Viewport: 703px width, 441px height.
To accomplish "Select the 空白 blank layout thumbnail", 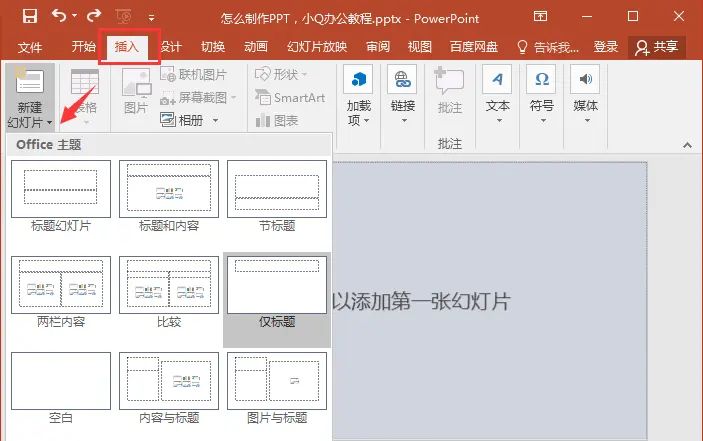I will 61,381.
